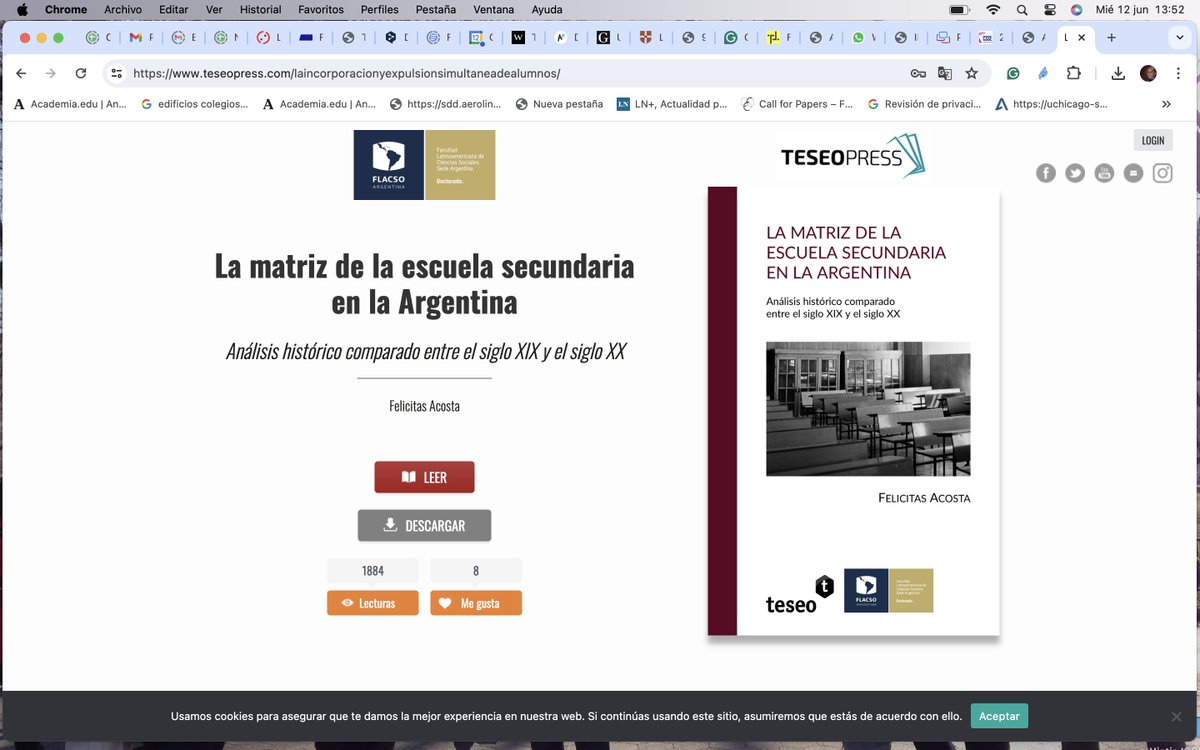The width and height of the screenshot is (1200, 750).
Task: Open macOS Spotlight search icon
Action: click(x=1022, y=9)
